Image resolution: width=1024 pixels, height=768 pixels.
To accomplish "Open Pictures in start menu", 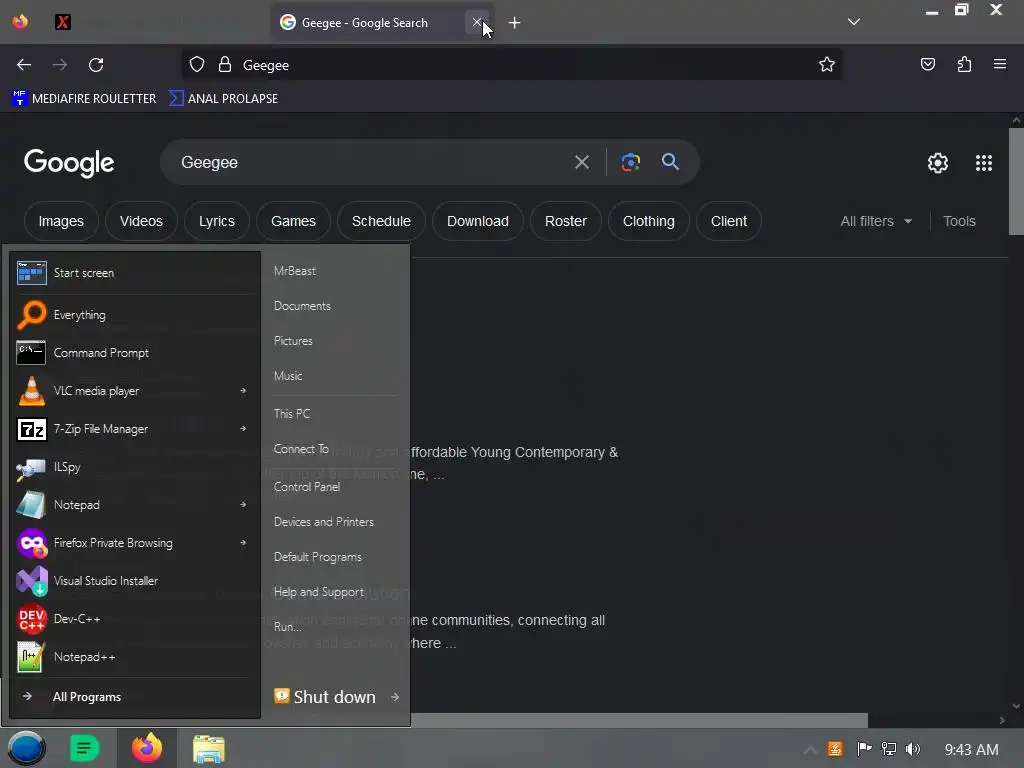I will tap(293, 341).
